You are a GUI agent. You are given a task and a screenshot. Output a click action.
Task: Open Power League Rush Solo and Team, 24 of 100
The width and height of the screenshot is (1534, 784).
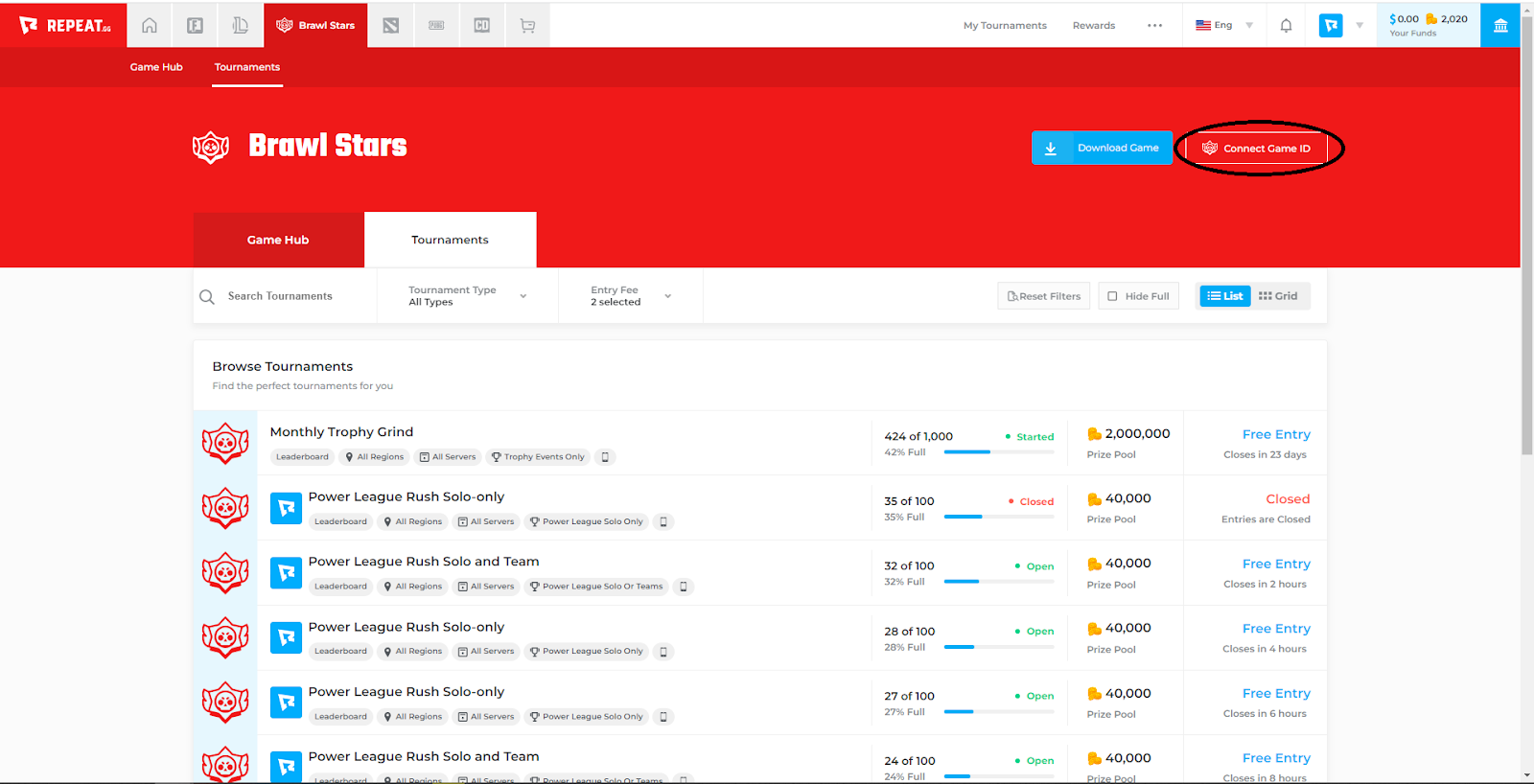pyautogui.click(x=424, y=757)
